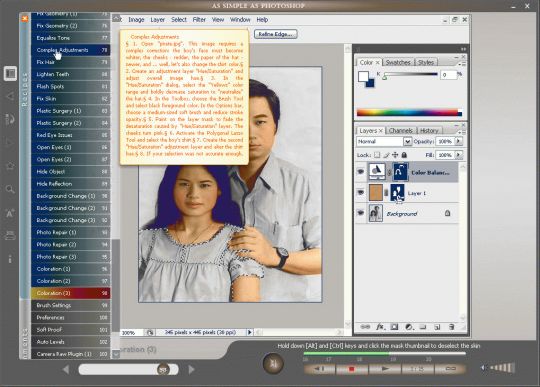This screenshot has width=540, height=387.
Task: Click the recipes list panel sidebar icon
Action: (10, 73)
